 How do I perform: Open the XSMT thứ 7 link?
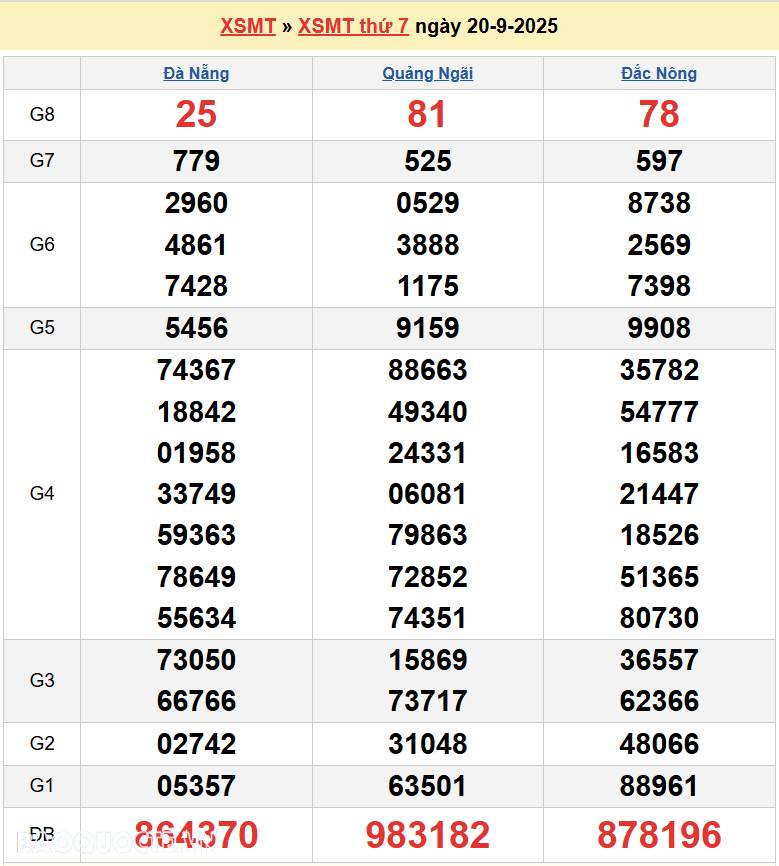[x=353, y=26]
